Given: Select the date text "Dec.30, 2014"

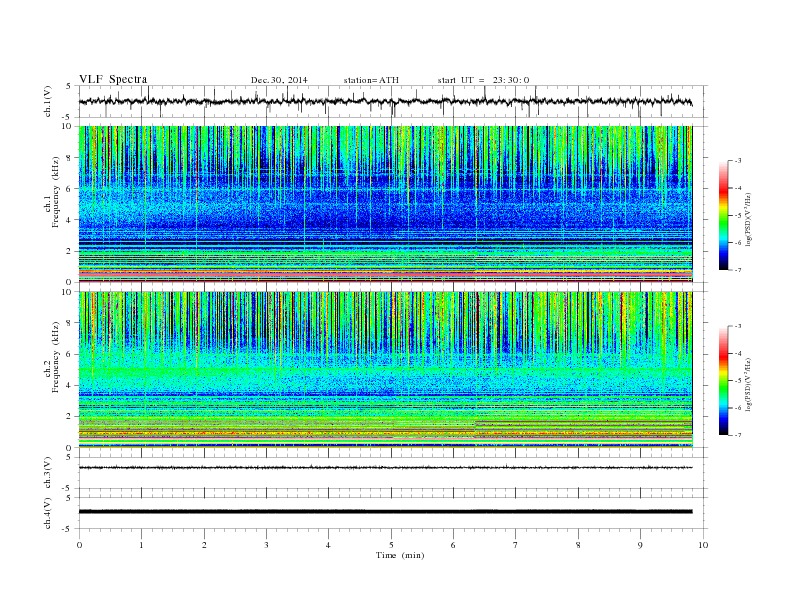Looking at the screenshot, I should [x=279, y=80].
